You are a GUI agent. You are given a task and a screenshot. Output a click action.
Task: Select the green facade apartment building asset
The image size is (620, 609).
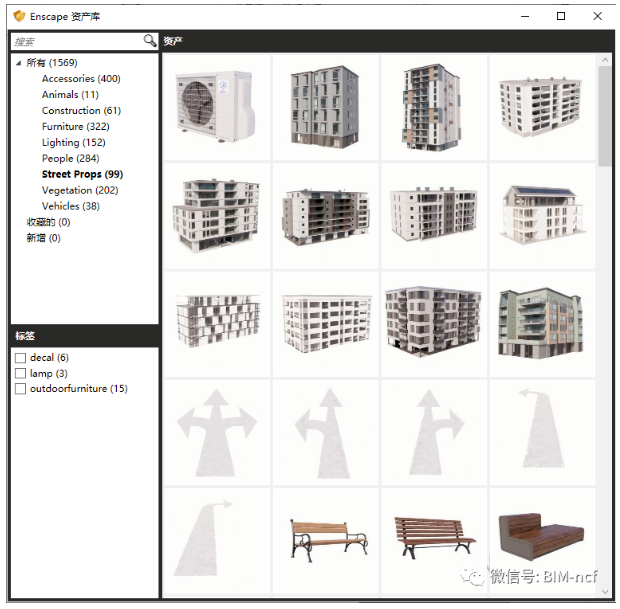(540, 323)
